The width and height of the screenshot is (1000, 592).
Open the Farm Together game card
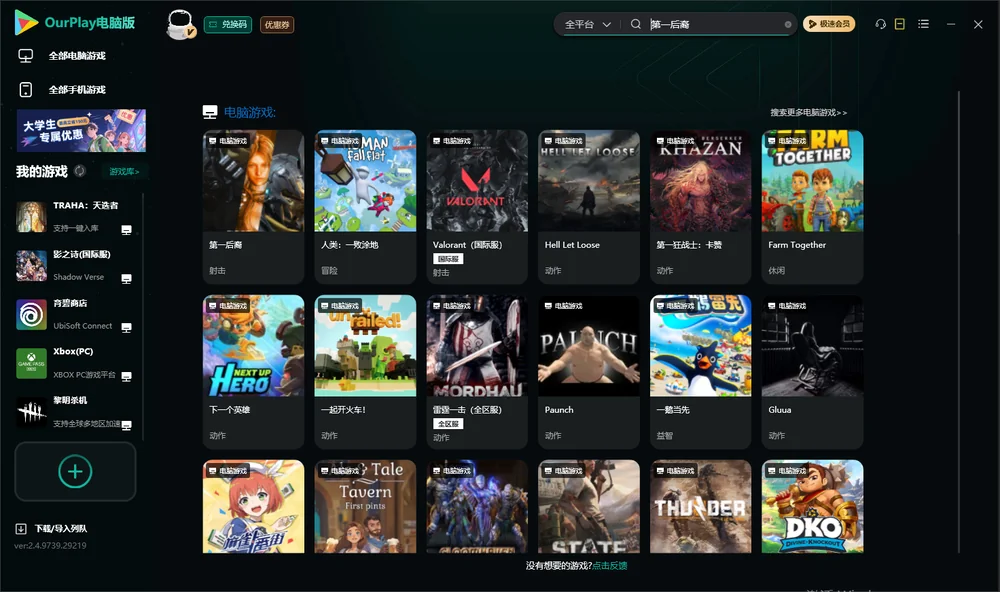tap(812, 207)
